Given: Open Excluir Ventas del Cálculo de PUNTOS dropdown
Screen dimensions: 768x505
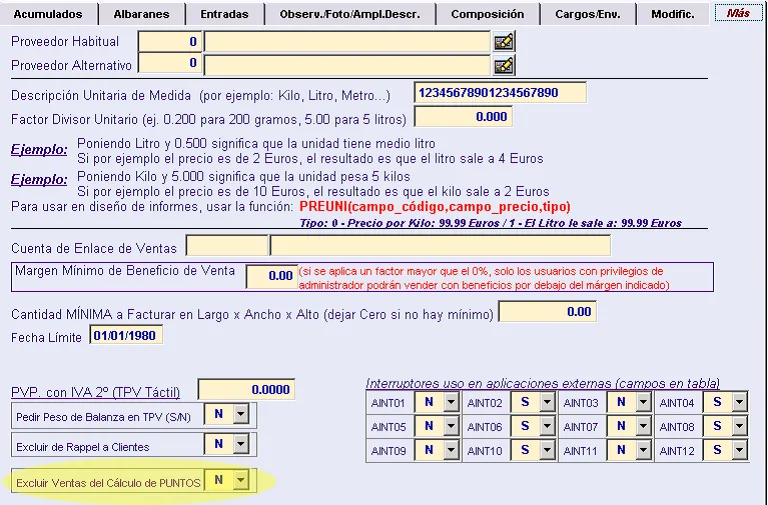Looking at the screenshot, I should pos(239,481).
